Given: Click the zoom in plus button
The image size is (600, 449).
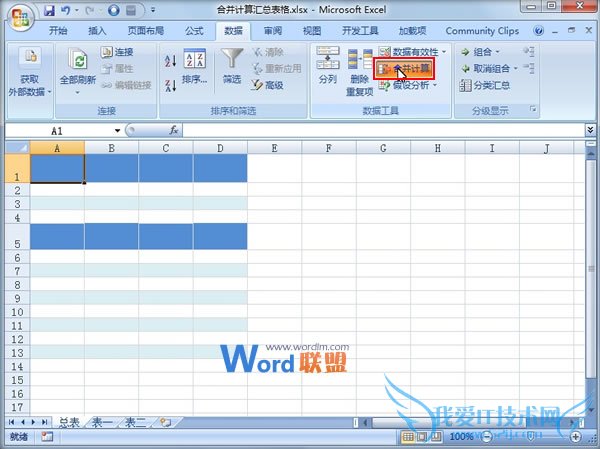Looking at the screenshot, I should [576, 436].
